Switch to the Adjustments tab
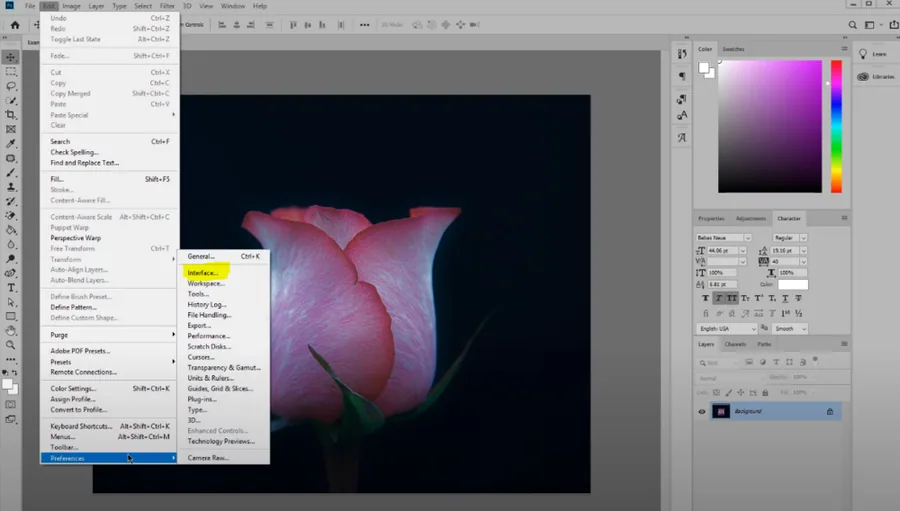The height and width of the screenshot is (511, 900). [x=751, y=218]
